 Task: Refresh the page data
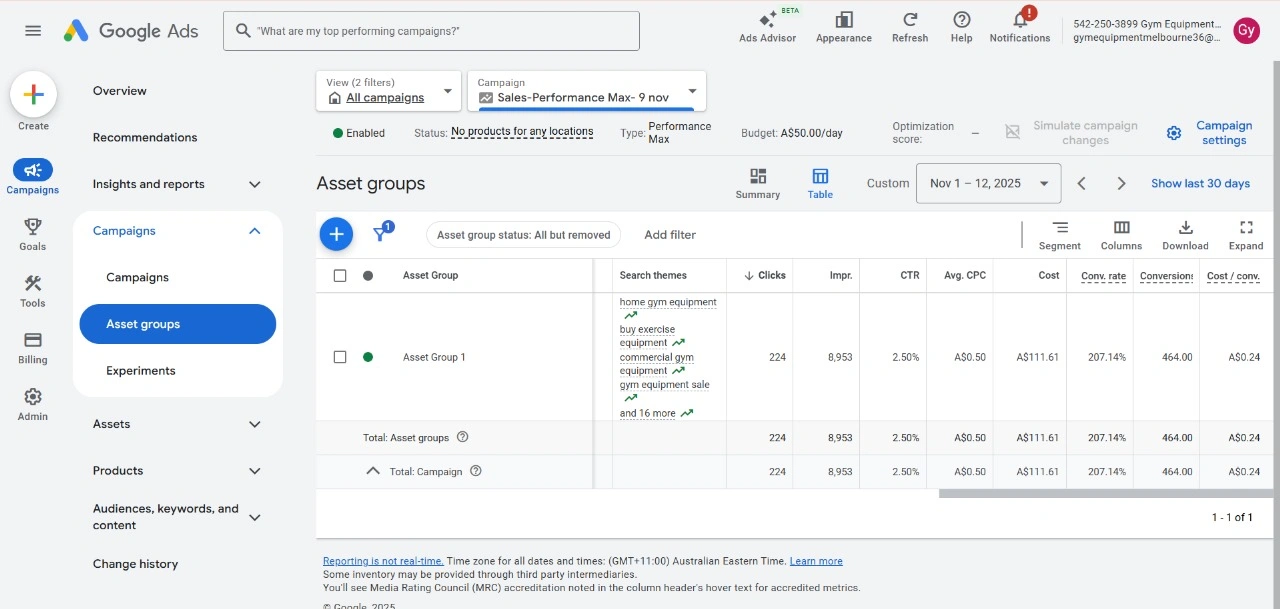click(x=910, y=27)
